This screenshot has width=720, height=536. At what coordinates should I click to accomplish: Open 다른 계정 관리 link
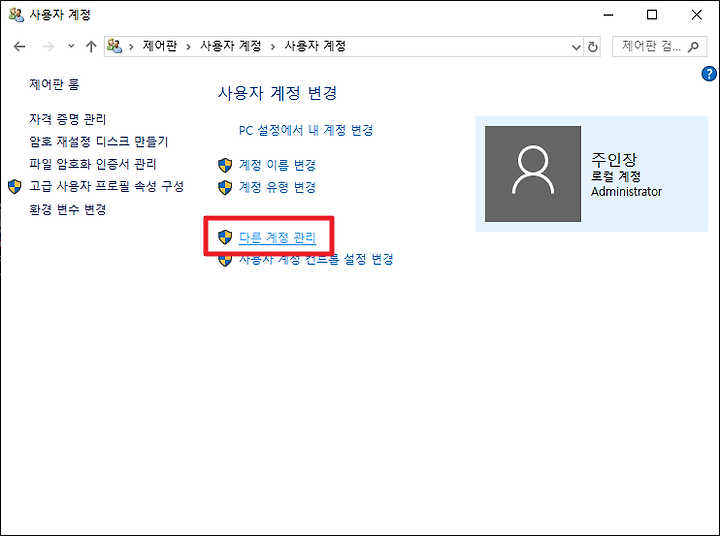click(x=277, y=237)
